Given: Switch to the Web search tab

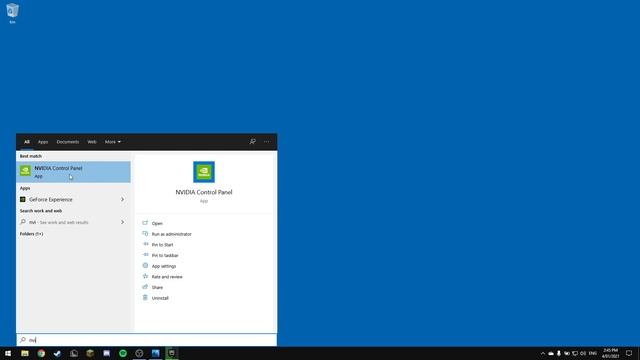Looking at the screenshot, I should [92, 142].
